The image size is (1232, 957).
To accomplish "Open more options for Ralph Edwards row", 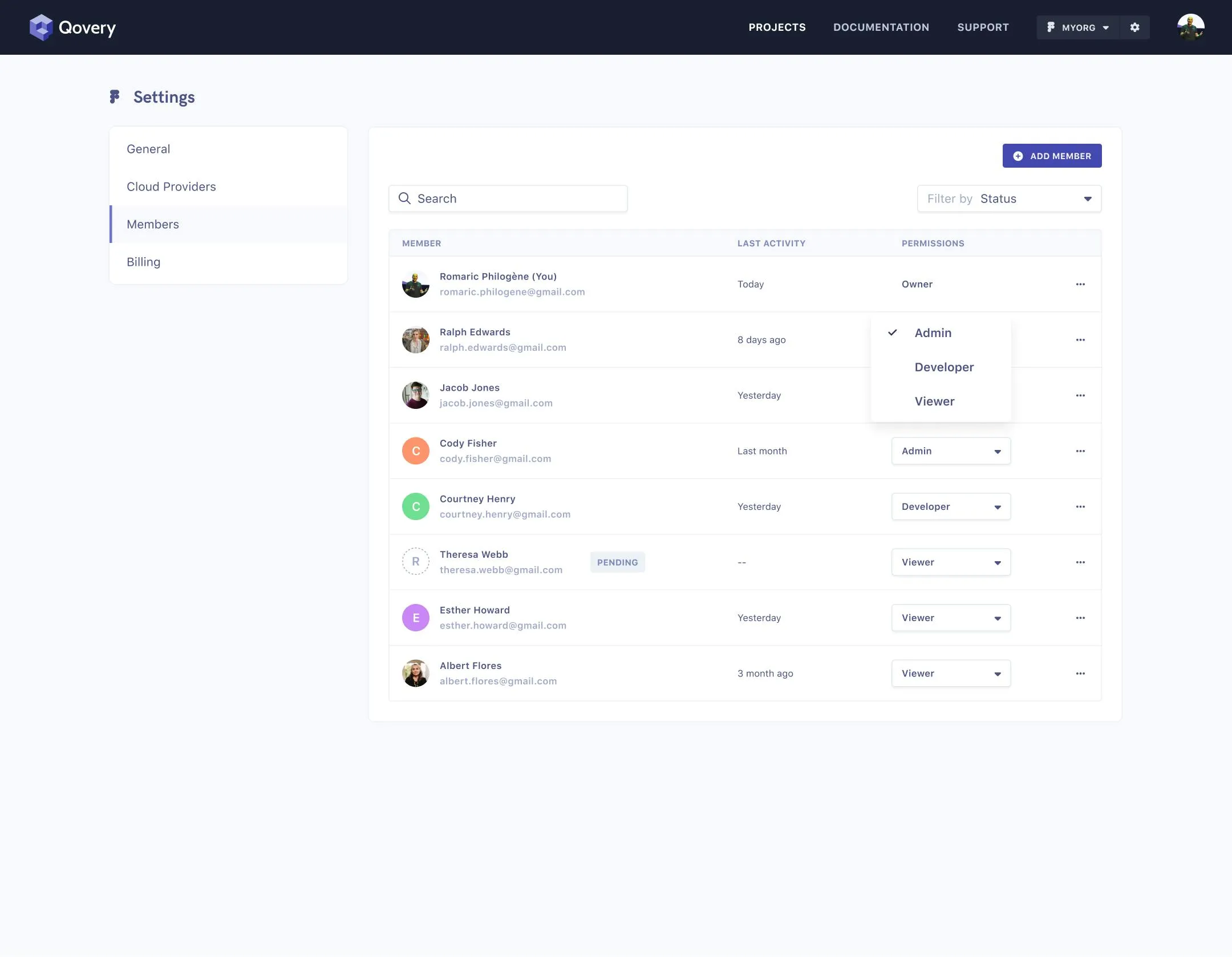I will pos(1080,340).
